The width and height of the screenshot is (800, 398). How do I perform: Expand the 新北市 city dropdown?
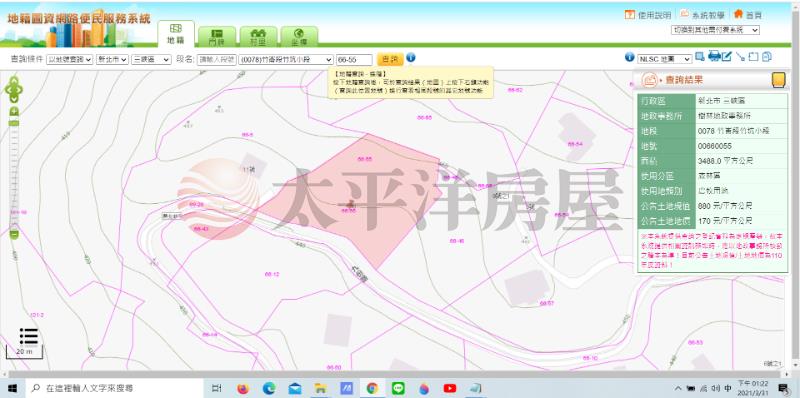[112, 60]
